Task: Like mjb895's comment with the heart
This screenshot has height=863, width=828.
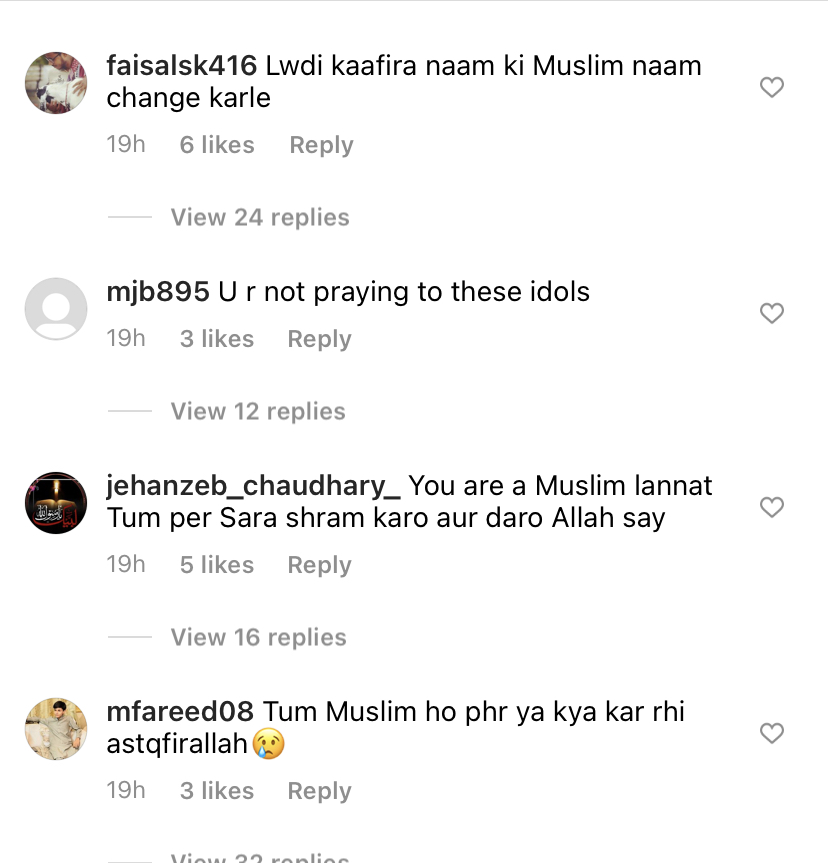Action: (x=771, y=314)
